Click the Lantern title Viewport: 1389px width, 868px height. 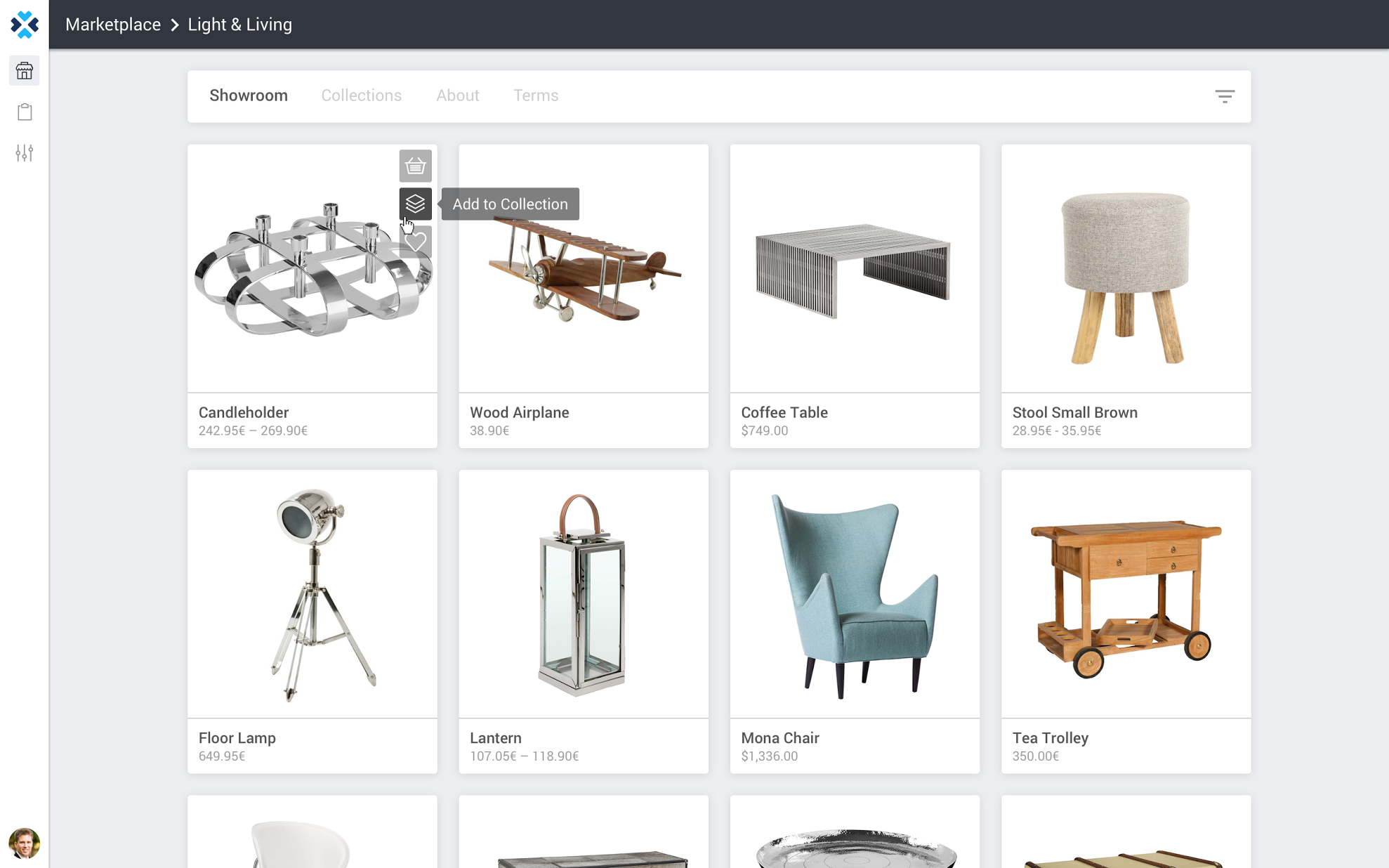(496, 738)
